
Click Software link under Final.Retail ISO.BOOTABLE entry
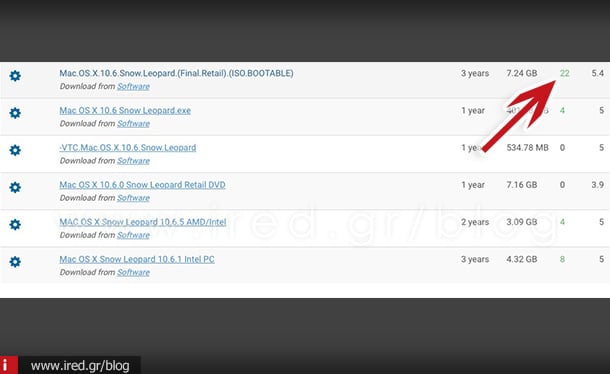tap(133, 86)
